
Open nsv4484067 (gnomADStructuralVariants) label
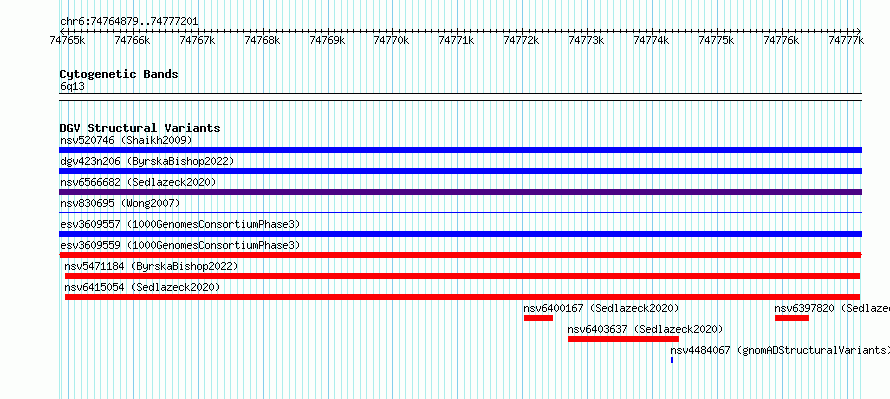point(780,350)
